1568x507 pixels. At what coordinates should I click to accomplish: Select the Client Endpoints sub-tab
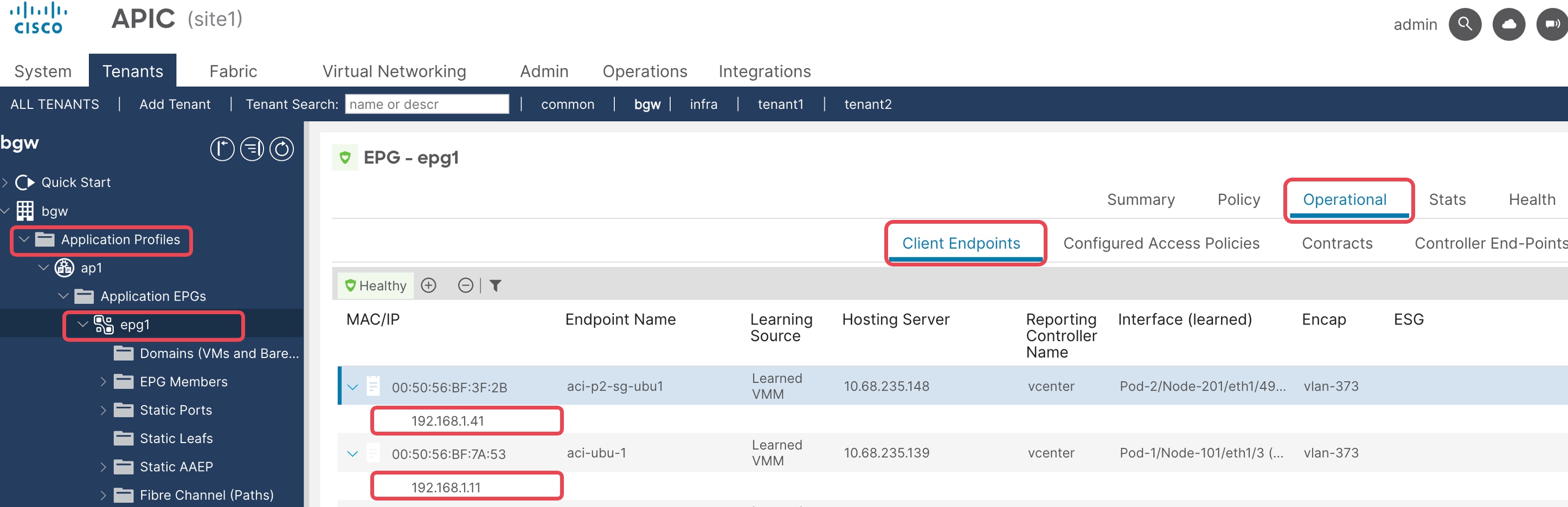(961, 243)
